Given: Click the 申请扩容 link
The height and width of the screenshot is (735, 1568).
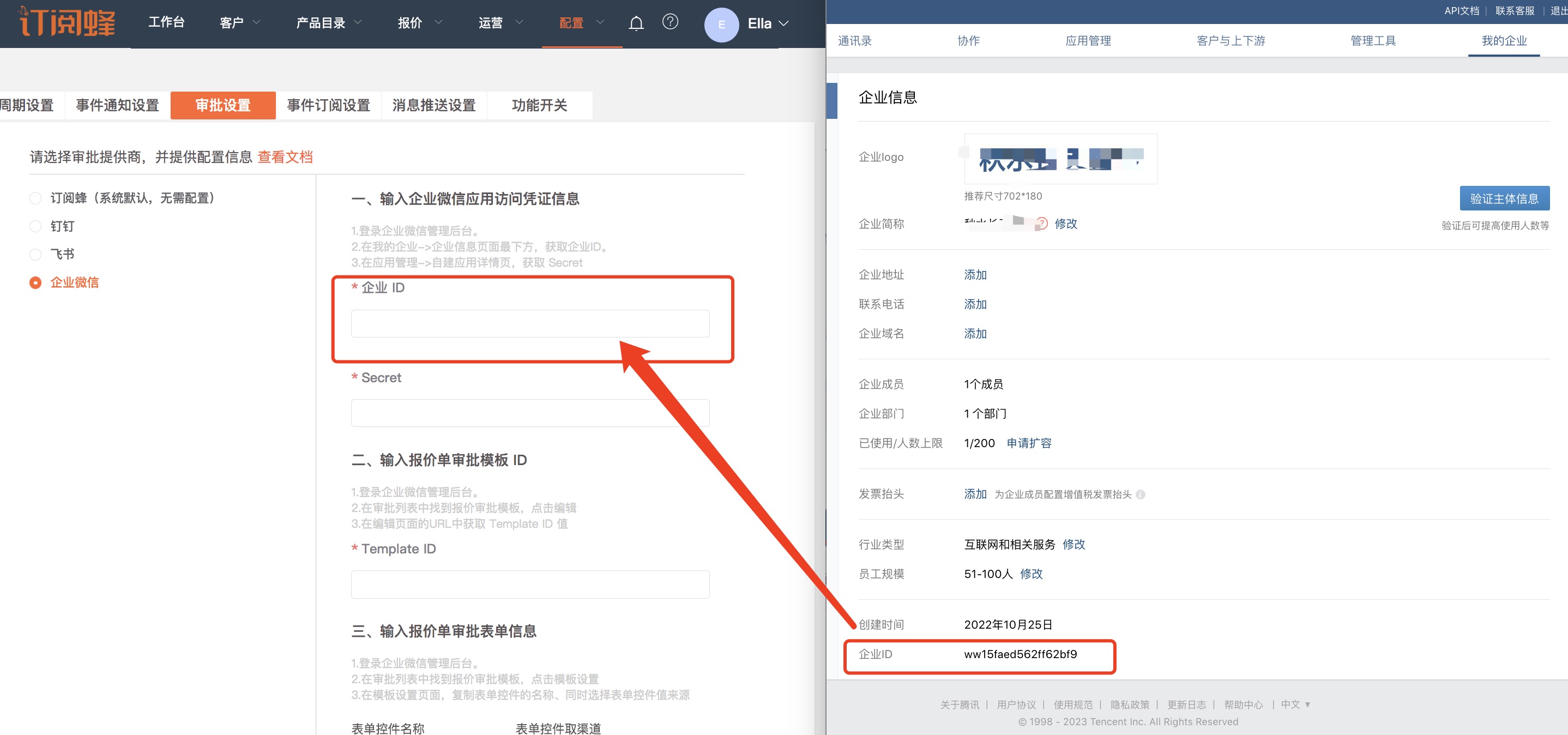Looking at the screenshot, I should [1029, 443].
